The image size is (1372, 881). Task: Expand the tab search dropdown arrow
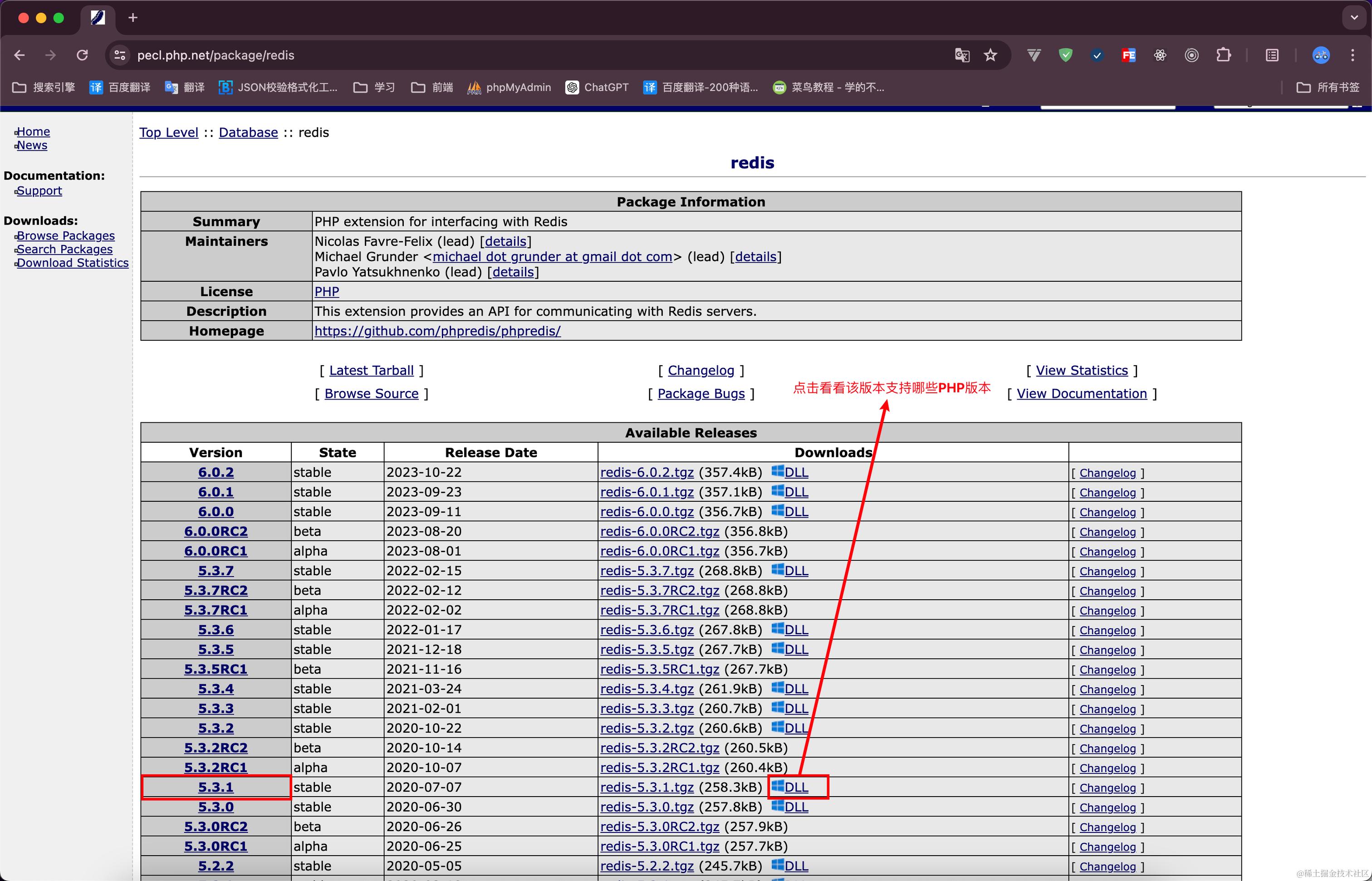[1354, 17]
